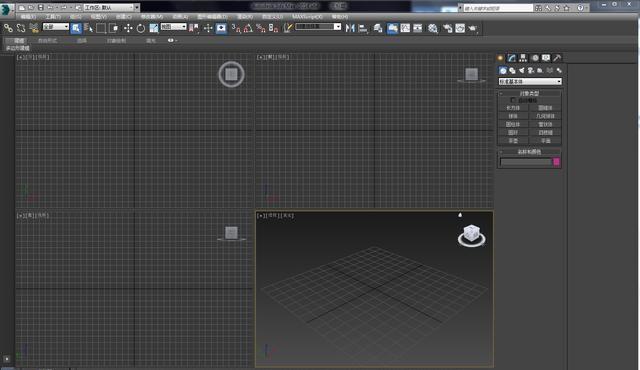This screenshot has width=640, height=370.
Task: Click the teapot Render Production icon
Action: [x=473, y=28]
